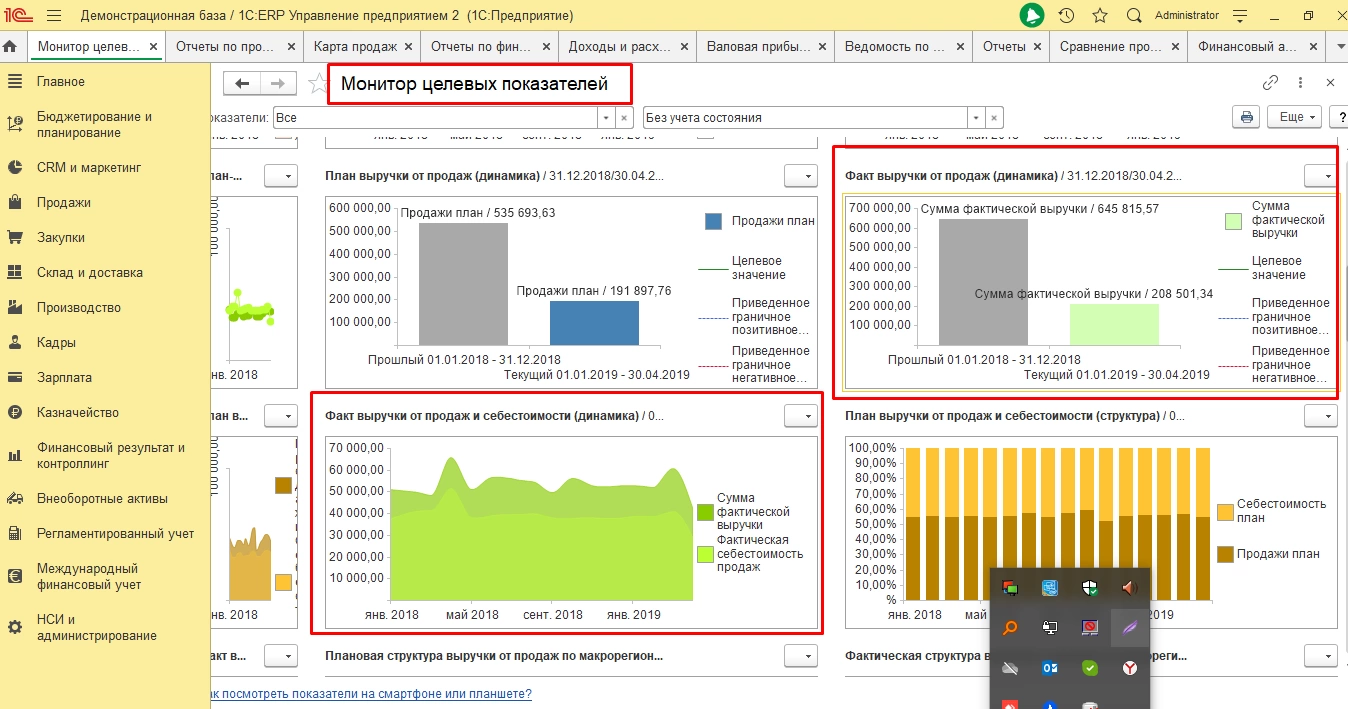
Task: Click the search magnifier in title bar
Action: click(1134, 16)
